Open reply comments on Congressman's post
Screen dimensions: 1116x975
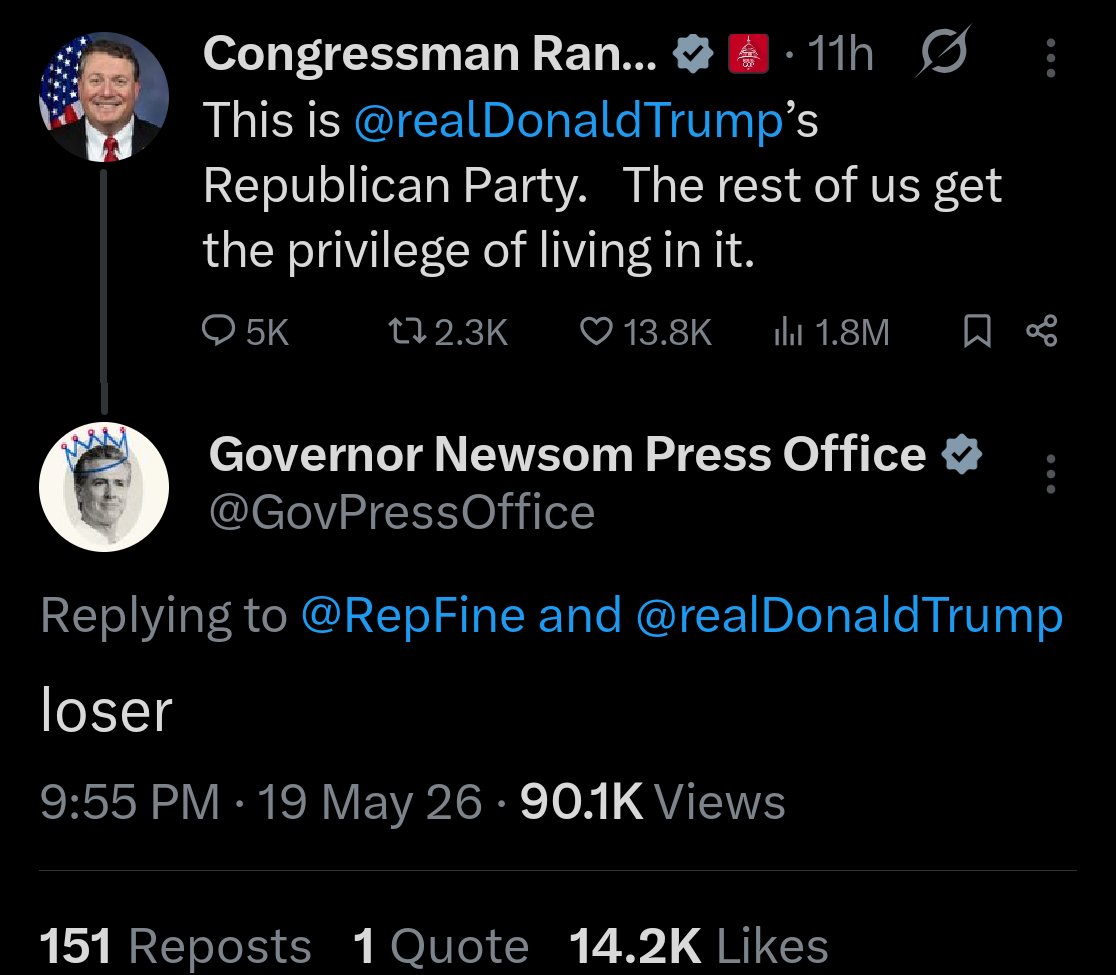click(x=246, y=332)
